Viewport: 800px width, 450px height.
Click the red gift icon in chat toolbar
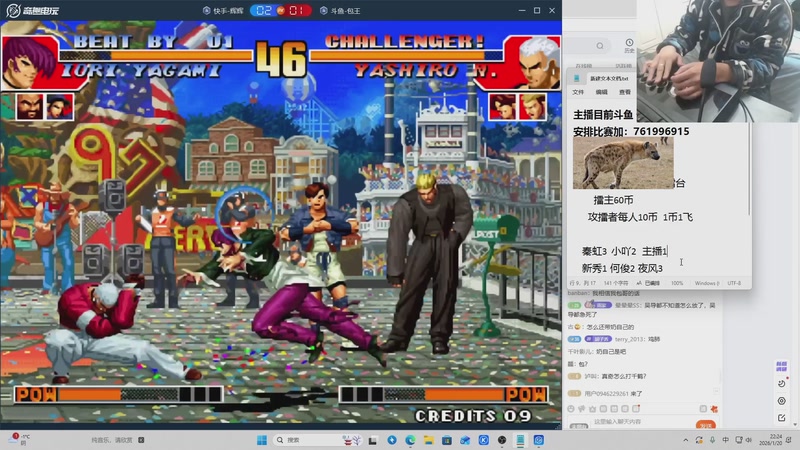click(x=714, y=409)
